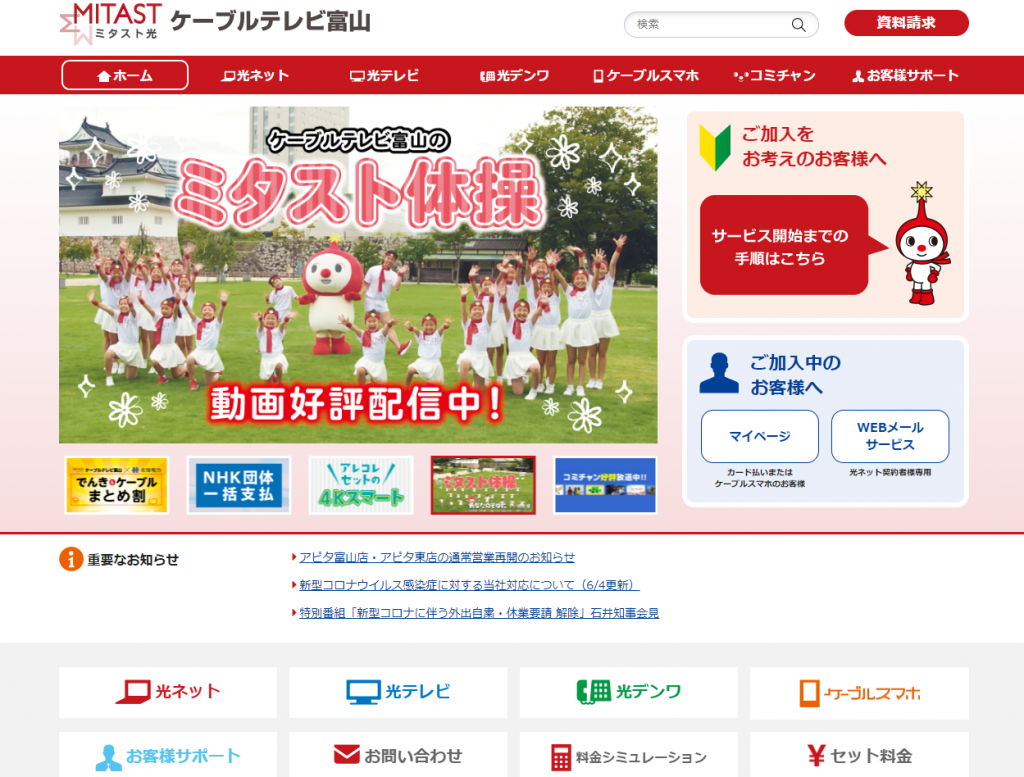Open the 光デンワ navigation item

point(515,76)
